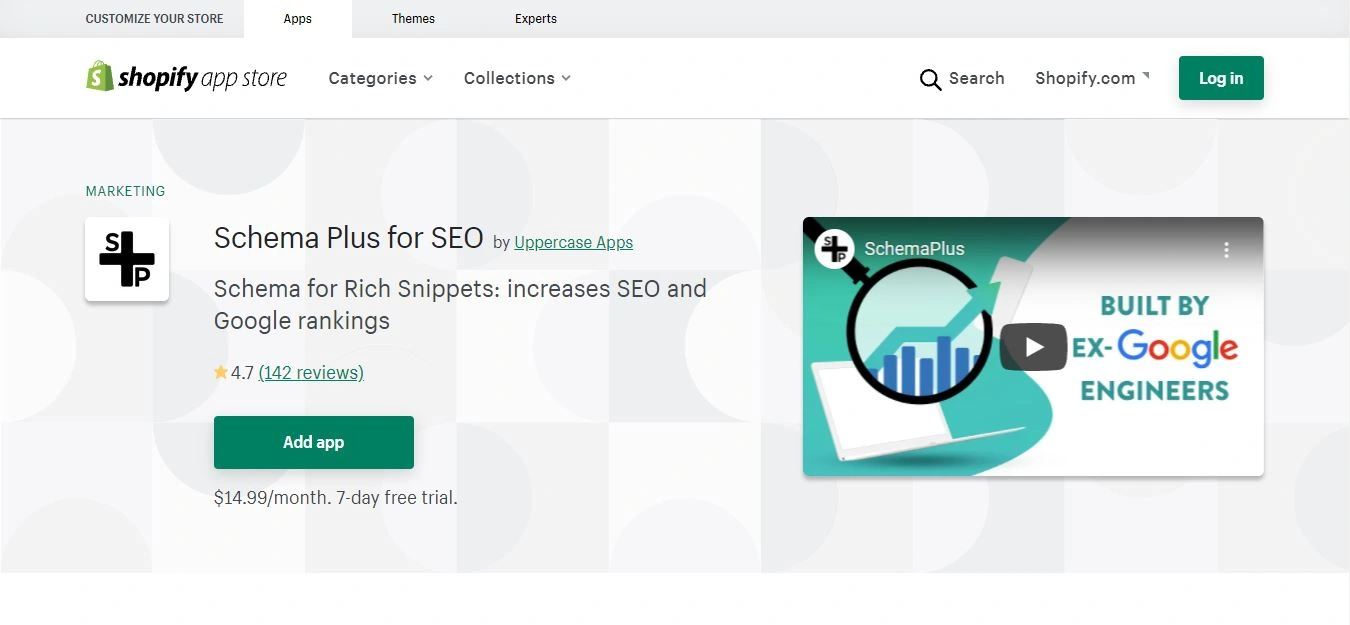Click the SchemaPlus channel avatar in video

833,249
